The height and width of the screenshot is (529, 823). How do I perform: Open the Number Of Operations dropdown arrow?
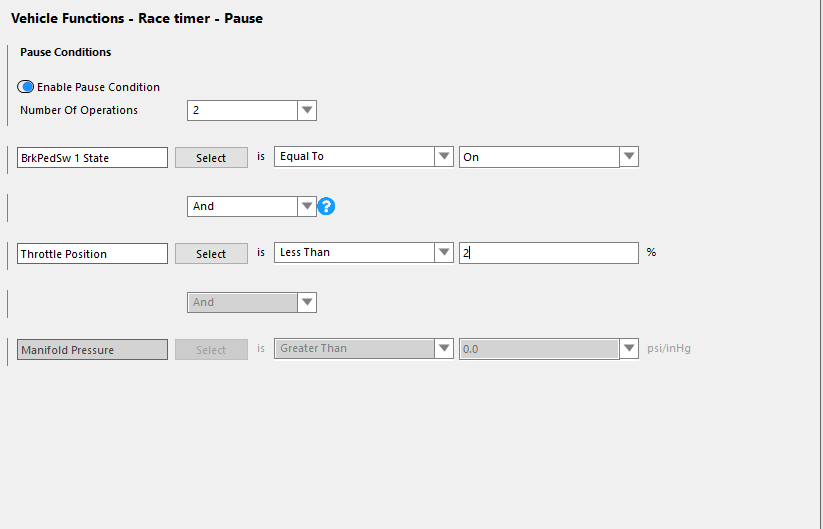307,110
